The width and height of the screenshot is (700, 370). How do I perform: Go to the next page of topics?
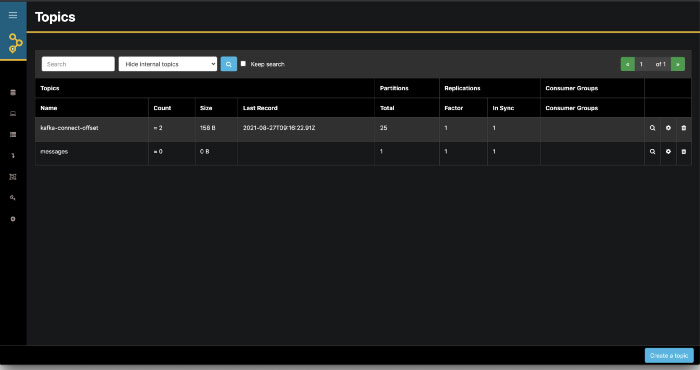(x=678, y=64)
